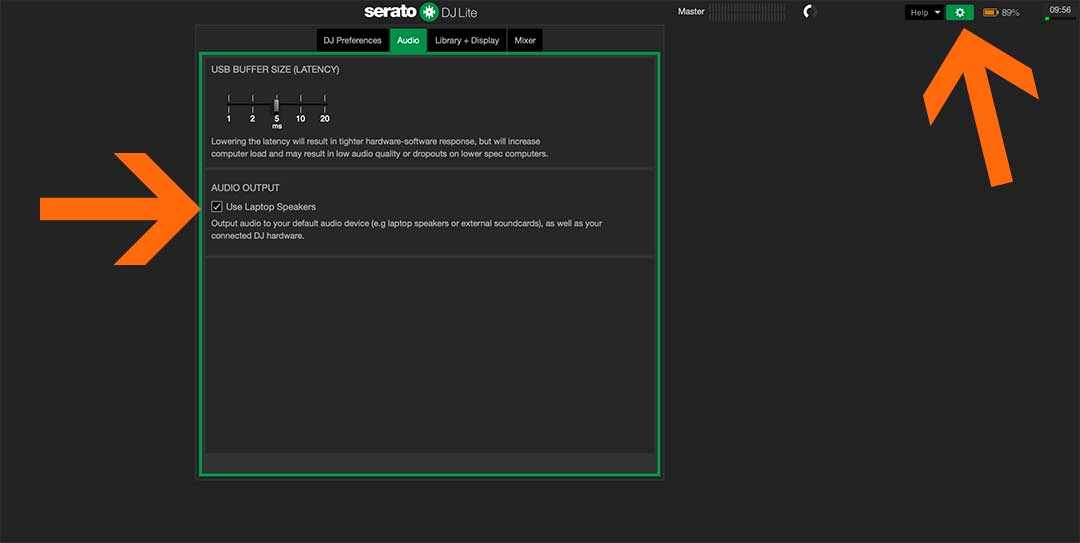The width and height of the screenshot is (1080, 543).
Task: Click the USB buffer size slider handle
Action: 277,104
